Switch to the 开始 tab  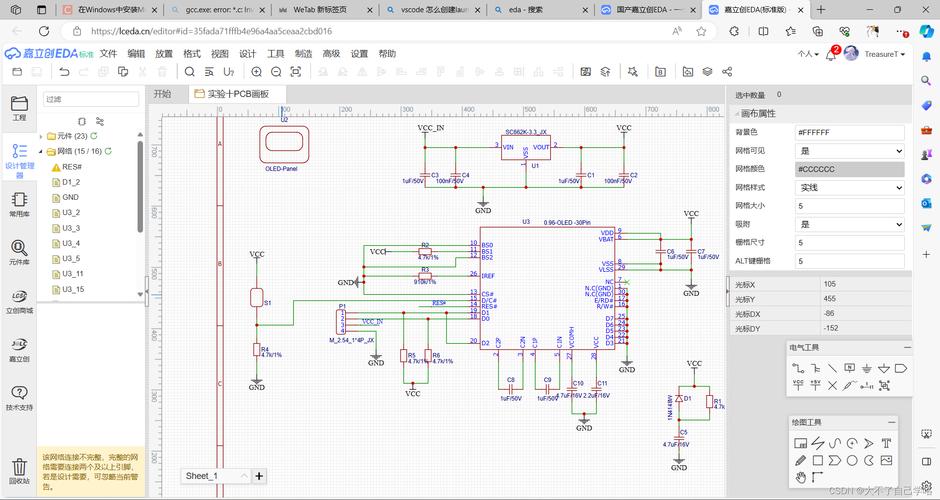pyautogui.click(x=162, y=93)
